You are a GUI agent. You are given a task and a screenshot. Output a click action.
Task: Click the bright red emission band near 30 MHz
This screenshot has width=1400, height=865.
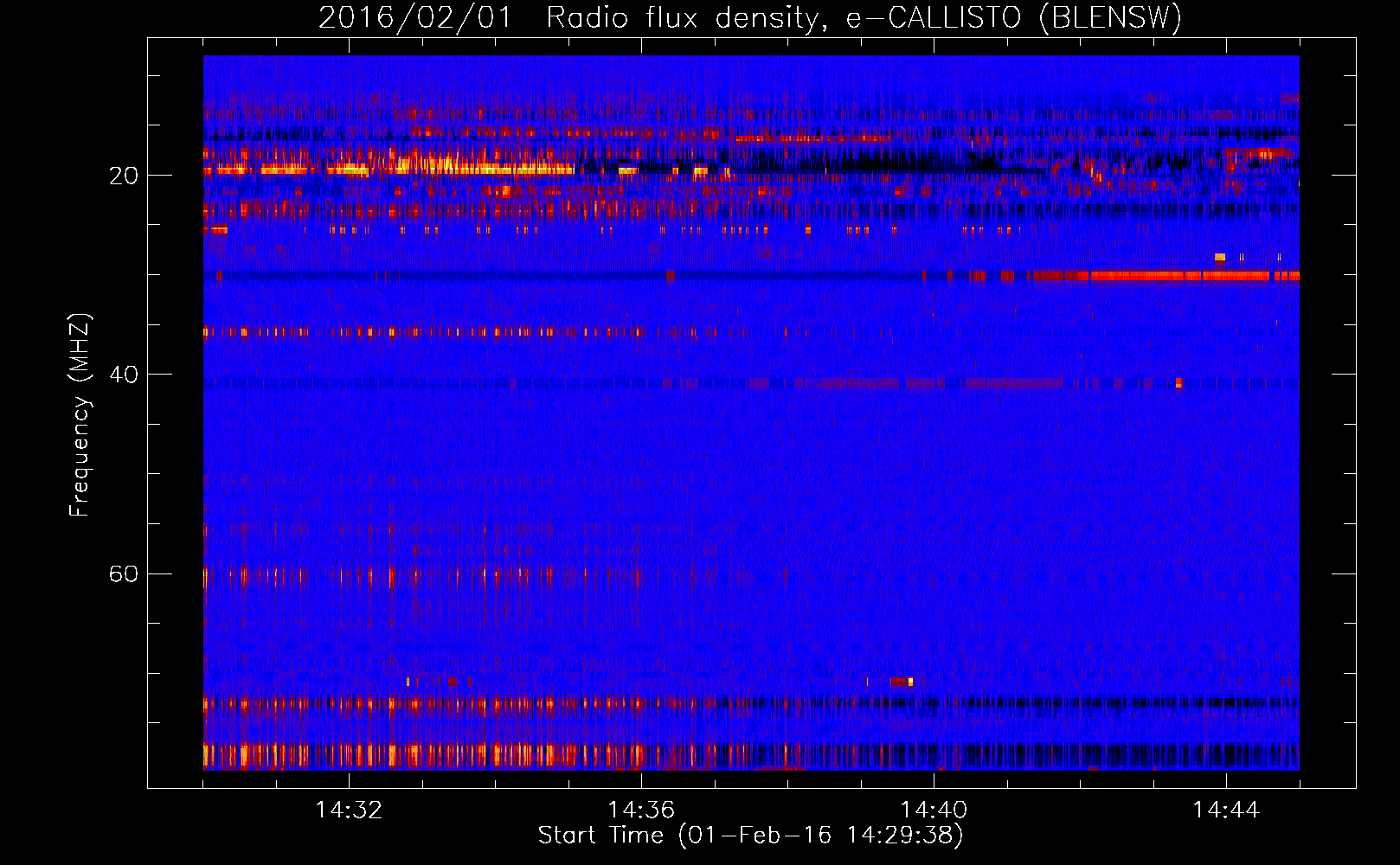point(1194,276)
